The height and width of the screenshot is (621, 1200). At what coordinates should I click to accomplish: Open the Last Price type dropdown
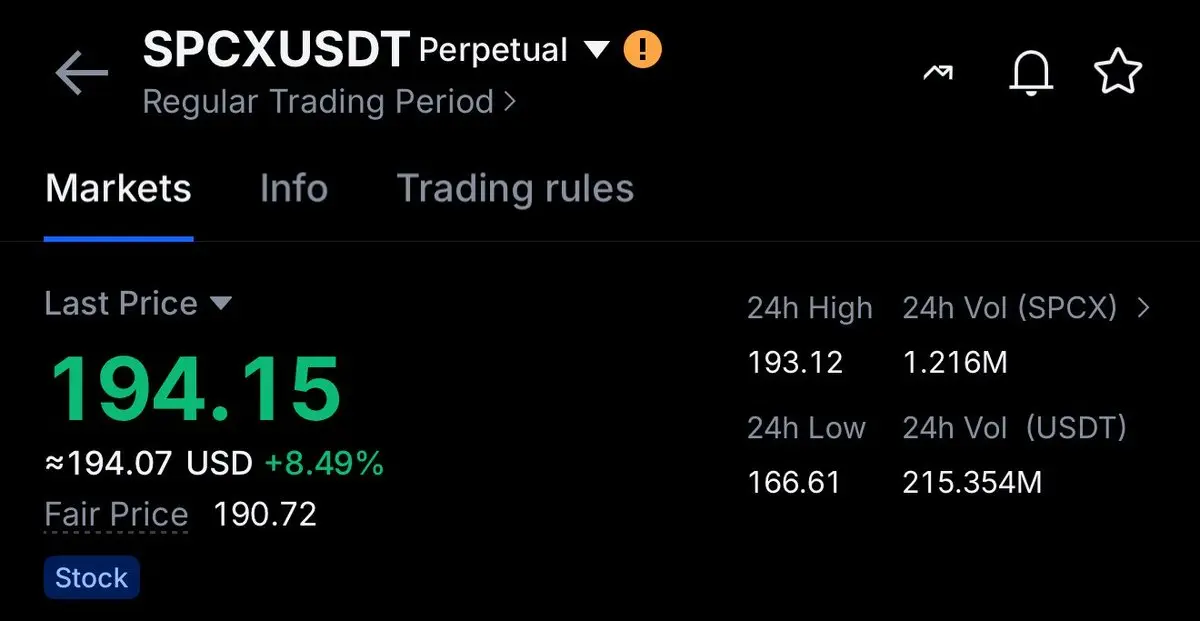tap(221, 304)
